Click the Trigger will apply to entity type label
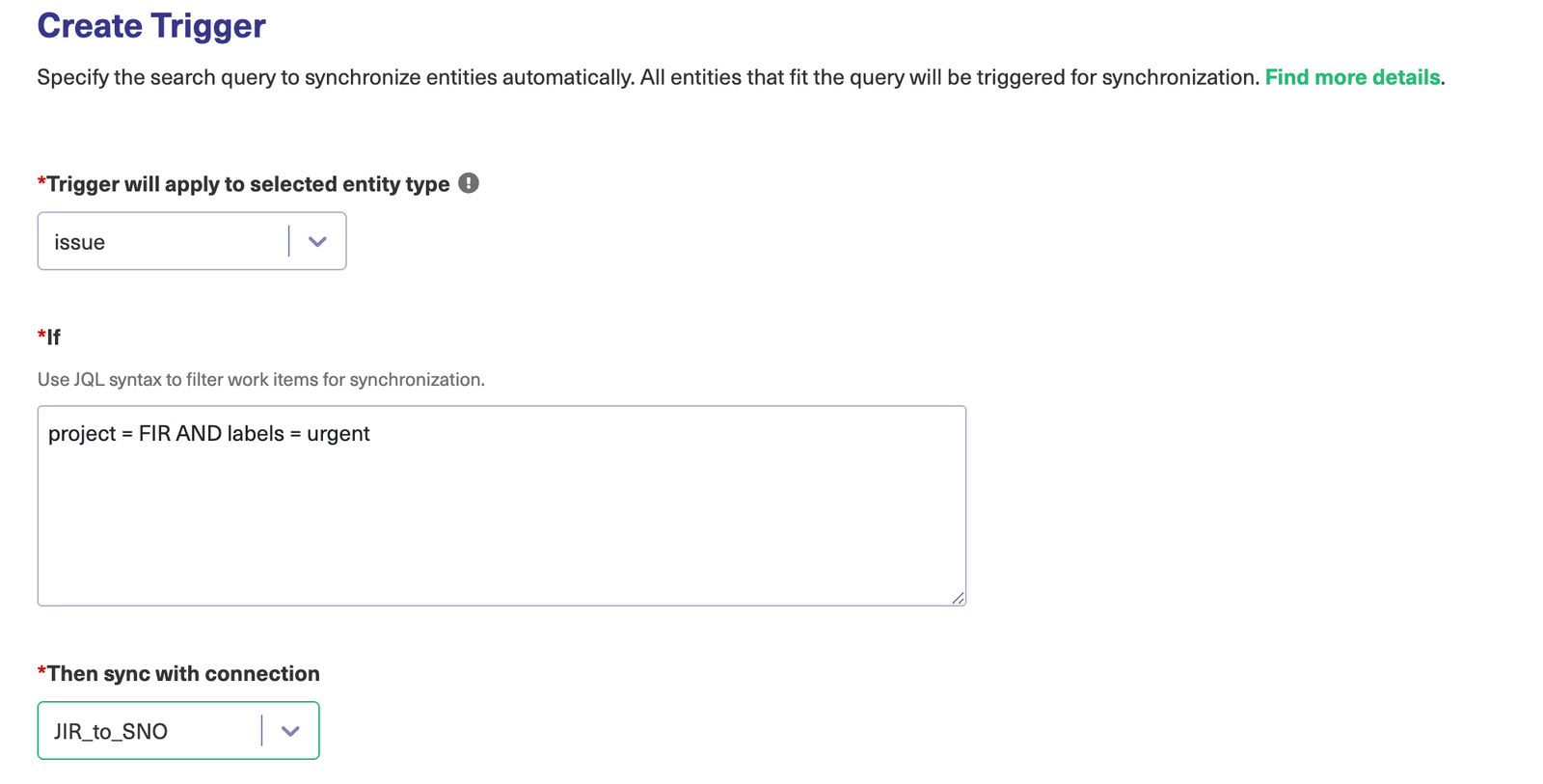The image size is (1543, 784). click(x=248, y=184)
